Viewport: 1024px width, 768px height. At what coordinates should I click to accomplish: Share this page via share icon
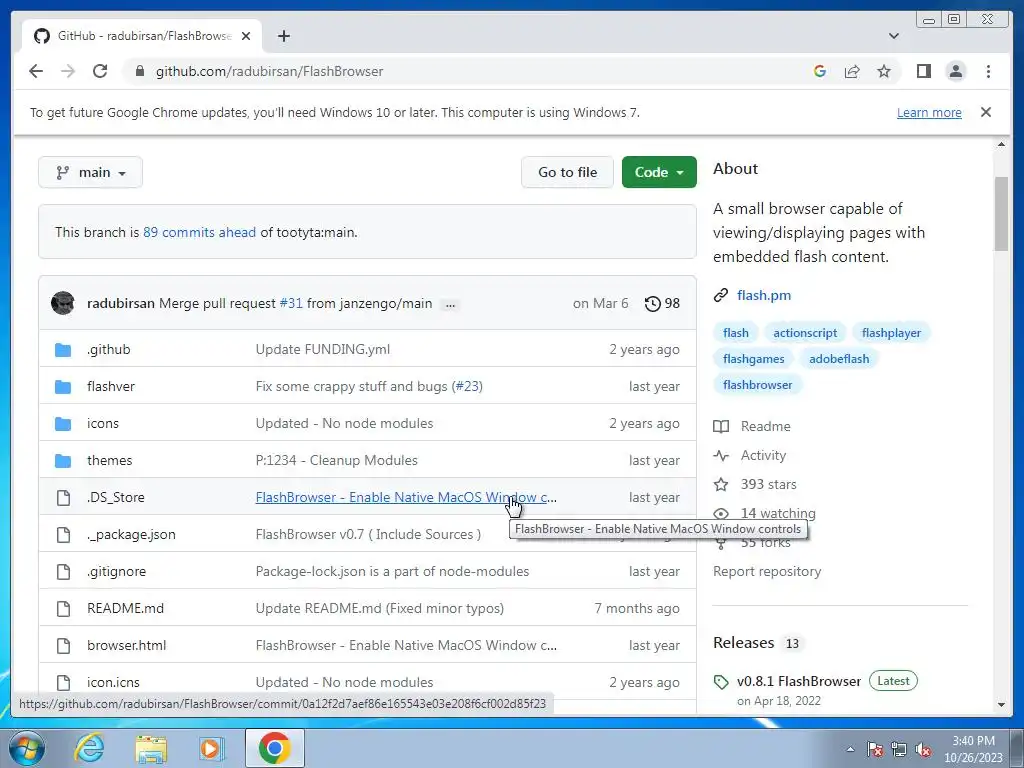pyautogui.click(x=852, y=71)
